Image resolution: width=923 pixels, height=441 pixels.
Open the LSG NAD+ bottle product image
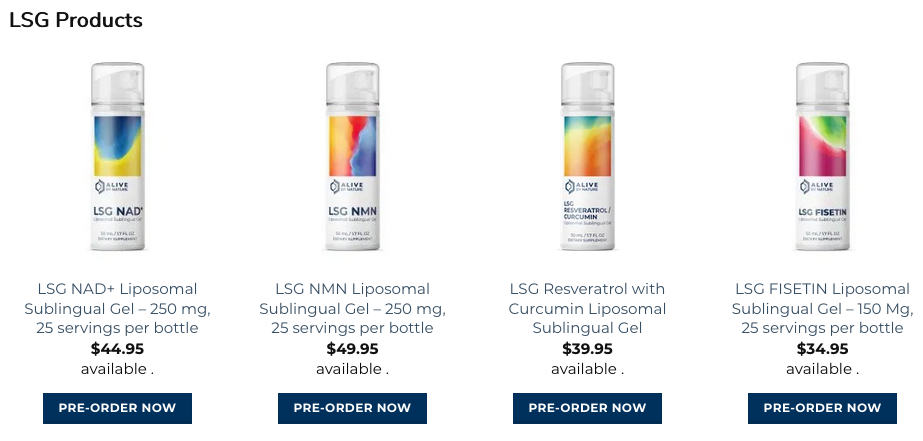[117, 157]
